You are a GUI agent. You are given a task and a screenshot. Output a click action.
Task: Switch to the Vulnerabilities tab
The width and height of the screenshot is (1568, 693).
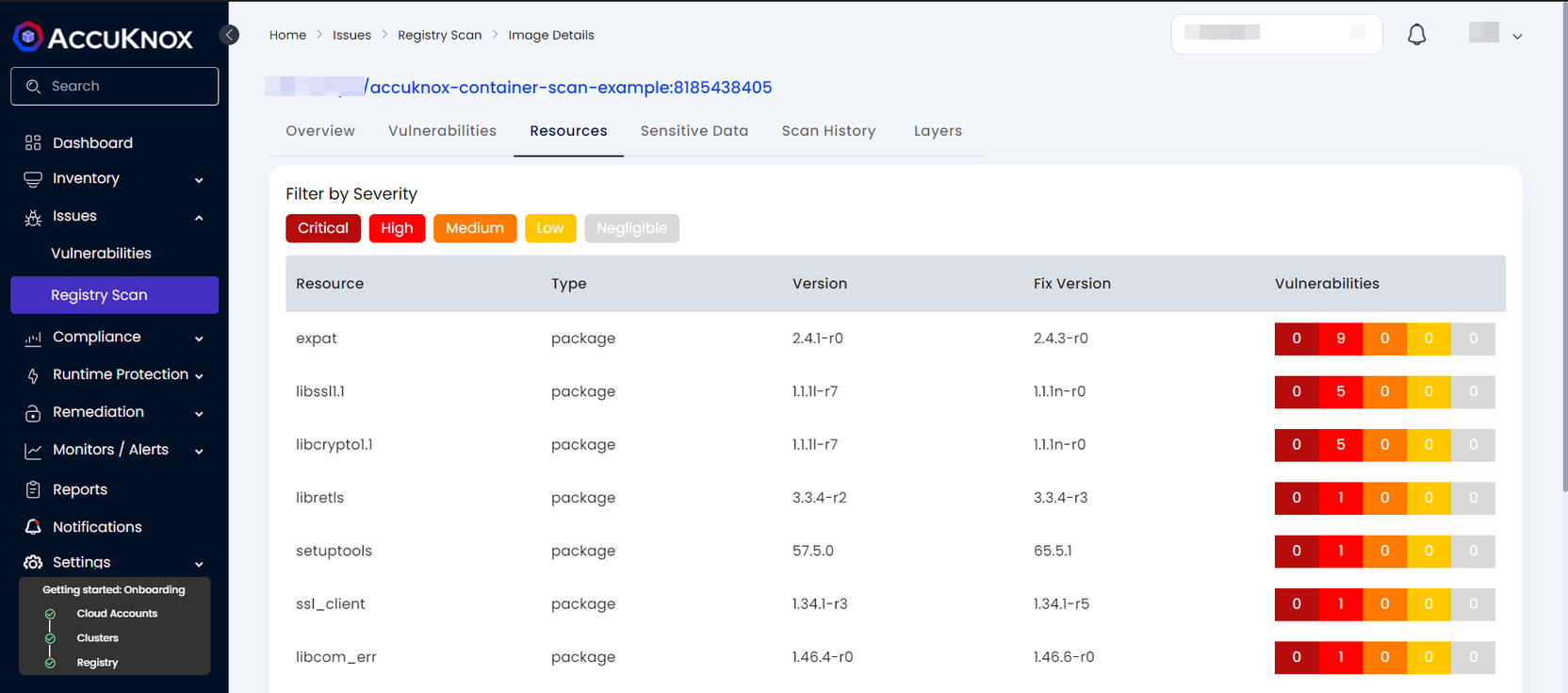pos(442,131)
